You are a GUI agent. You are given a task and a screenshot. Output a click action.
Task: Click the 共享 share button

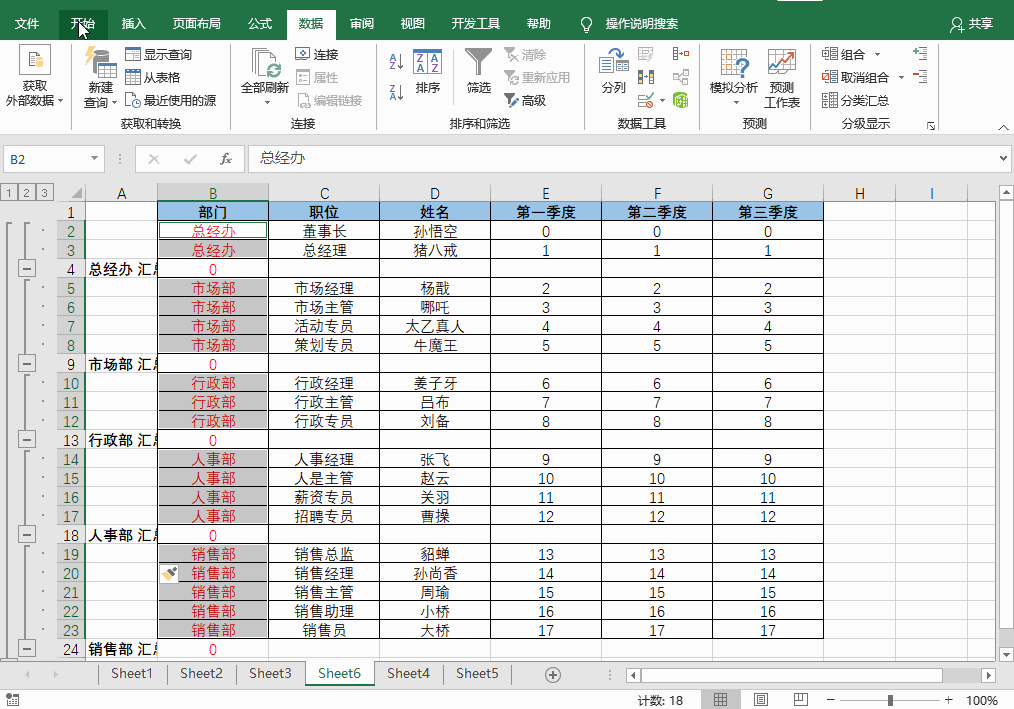click(x=972, y=24)
